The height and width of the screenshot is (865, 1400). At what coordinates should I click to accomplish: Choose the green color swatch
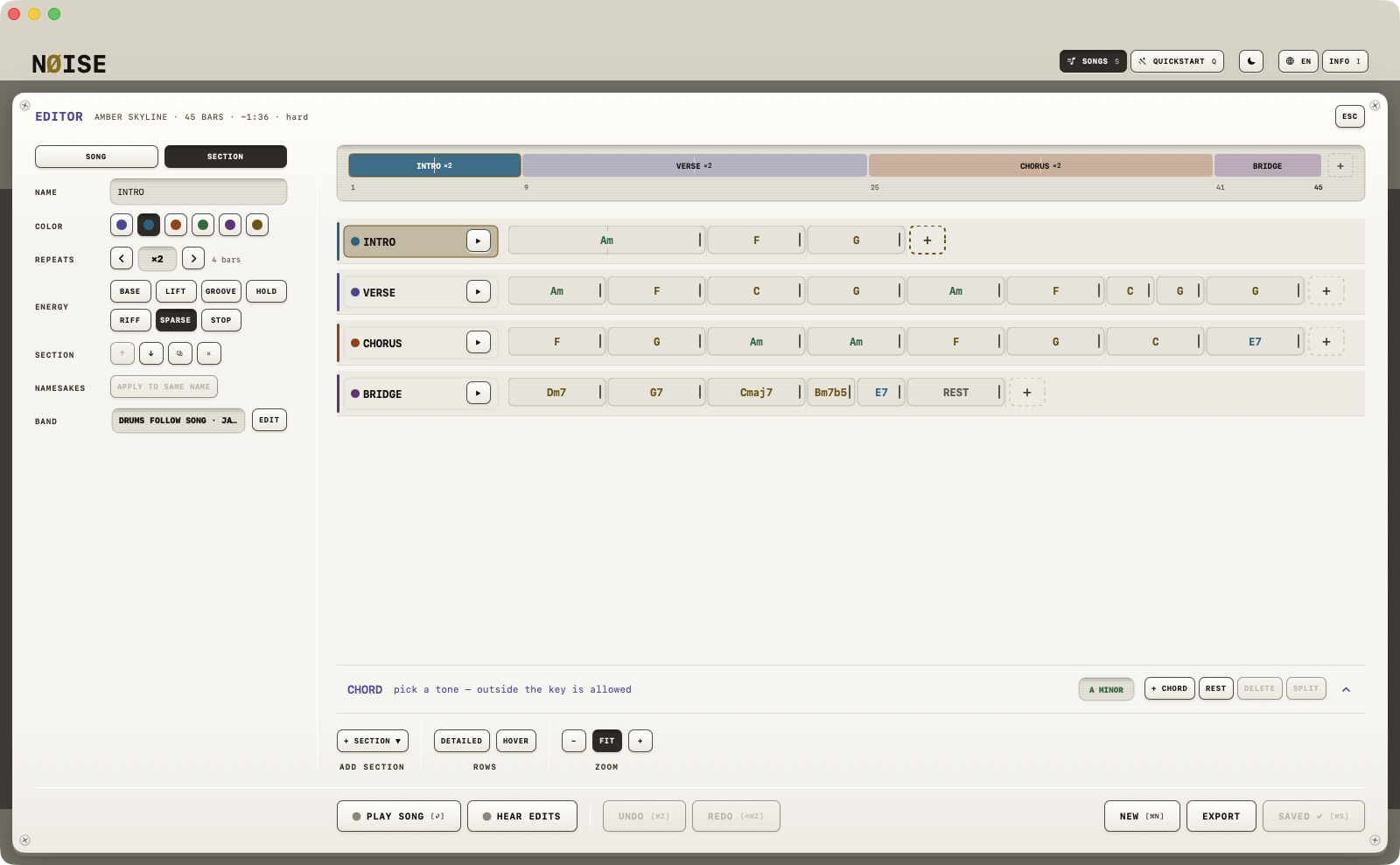tap(203, 225)
